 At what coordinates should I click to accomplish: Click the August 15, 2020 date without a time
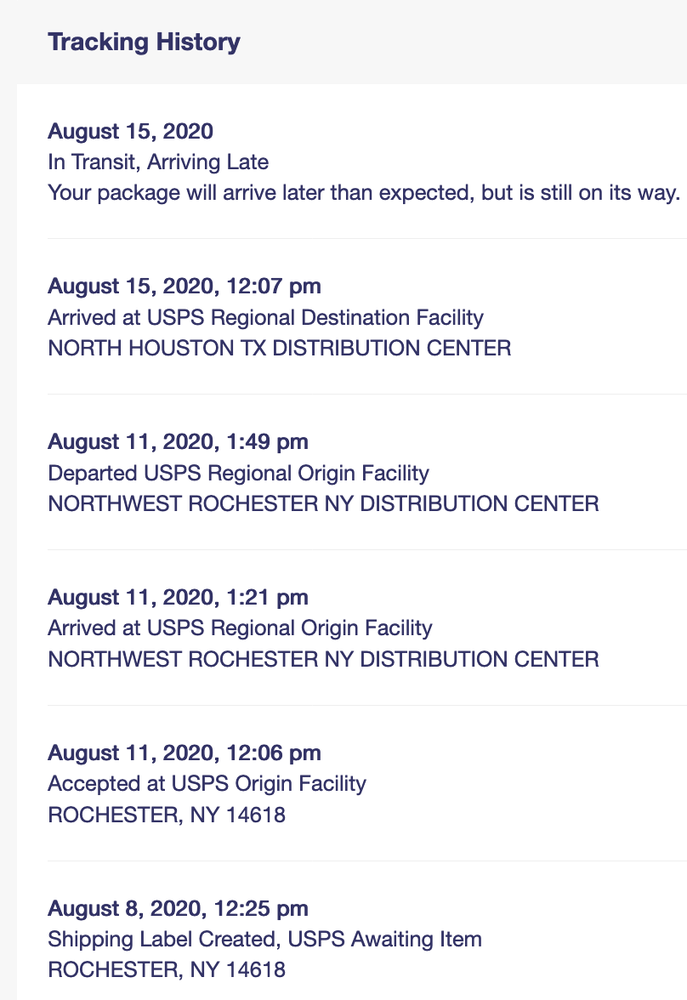pos(130,131)
